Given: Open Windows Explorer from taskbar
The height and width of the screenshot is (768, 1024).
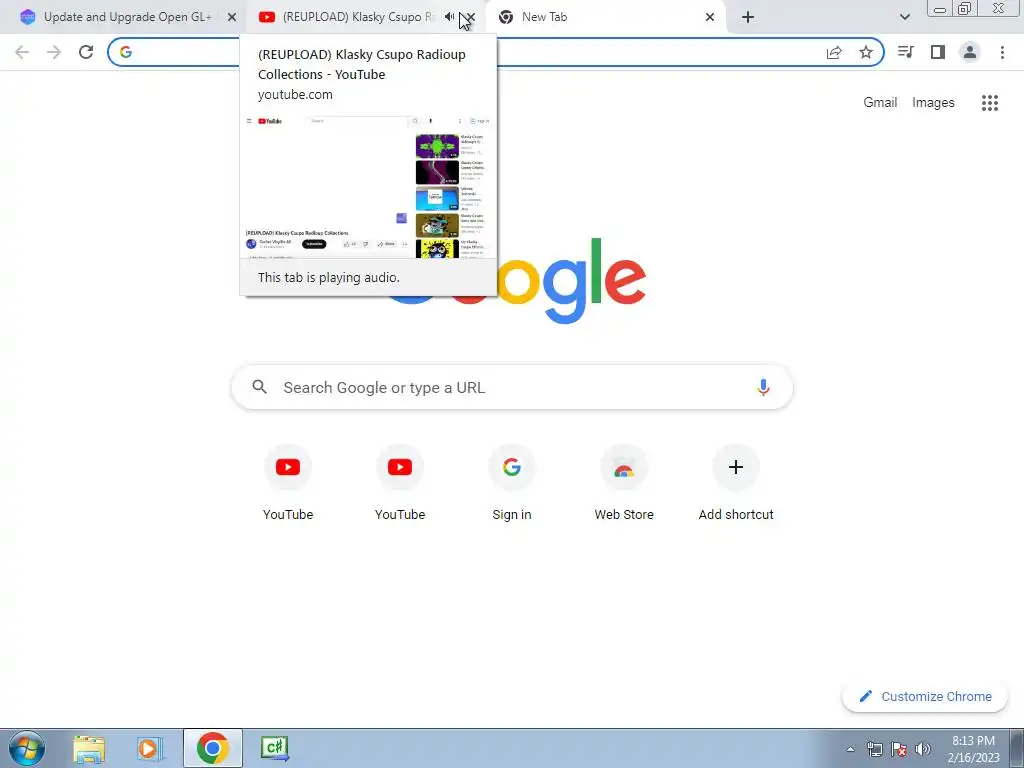Looking at the screenshot, I should point(89,749).
